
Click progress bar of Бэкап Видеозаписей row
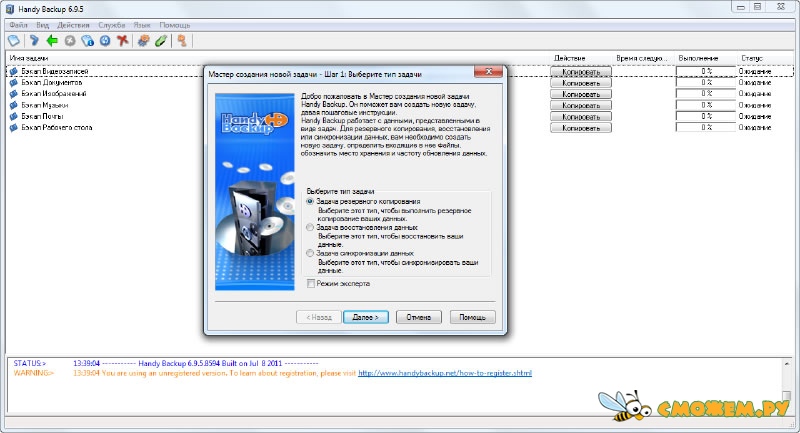706,71
